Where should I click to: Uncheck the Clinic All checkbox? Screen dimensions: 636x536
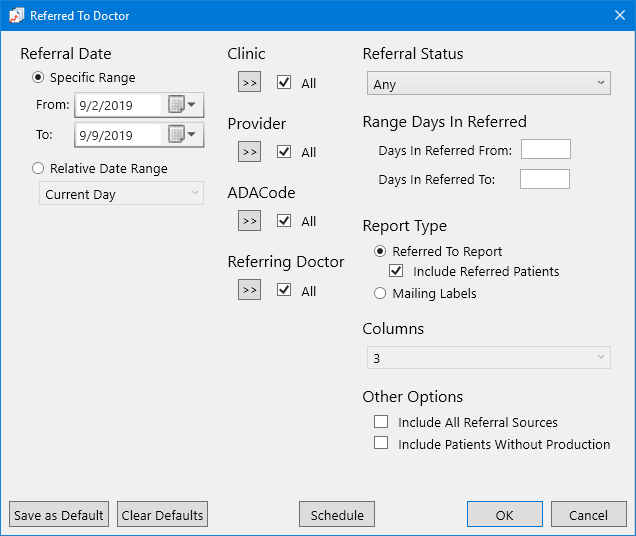tap(284, 83)
